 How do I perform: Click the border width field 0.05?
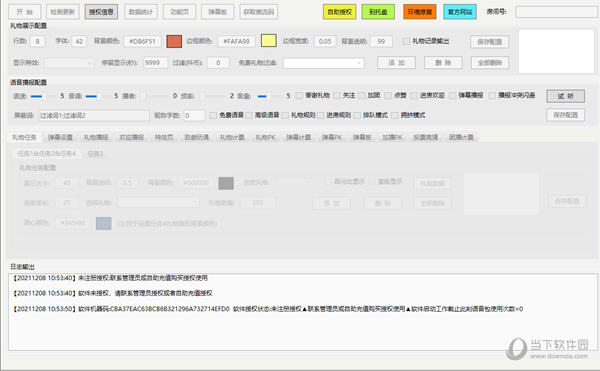[x=325, y=41]
